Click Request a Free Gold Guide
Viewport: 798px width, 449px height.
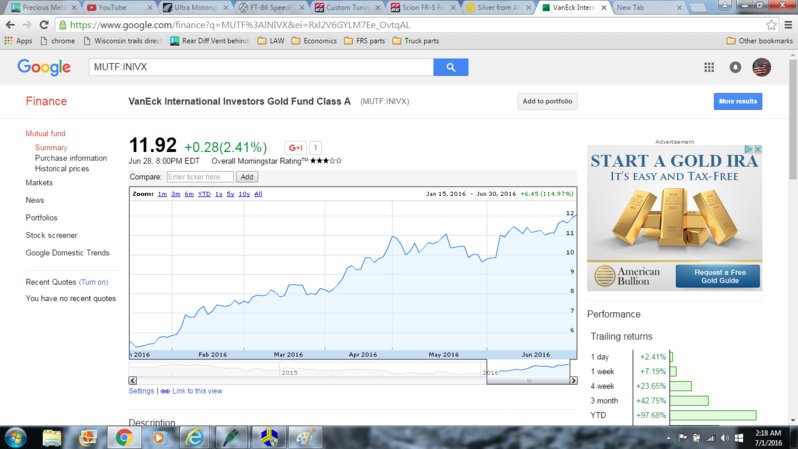pyautogui.click(x=718, y=276)
